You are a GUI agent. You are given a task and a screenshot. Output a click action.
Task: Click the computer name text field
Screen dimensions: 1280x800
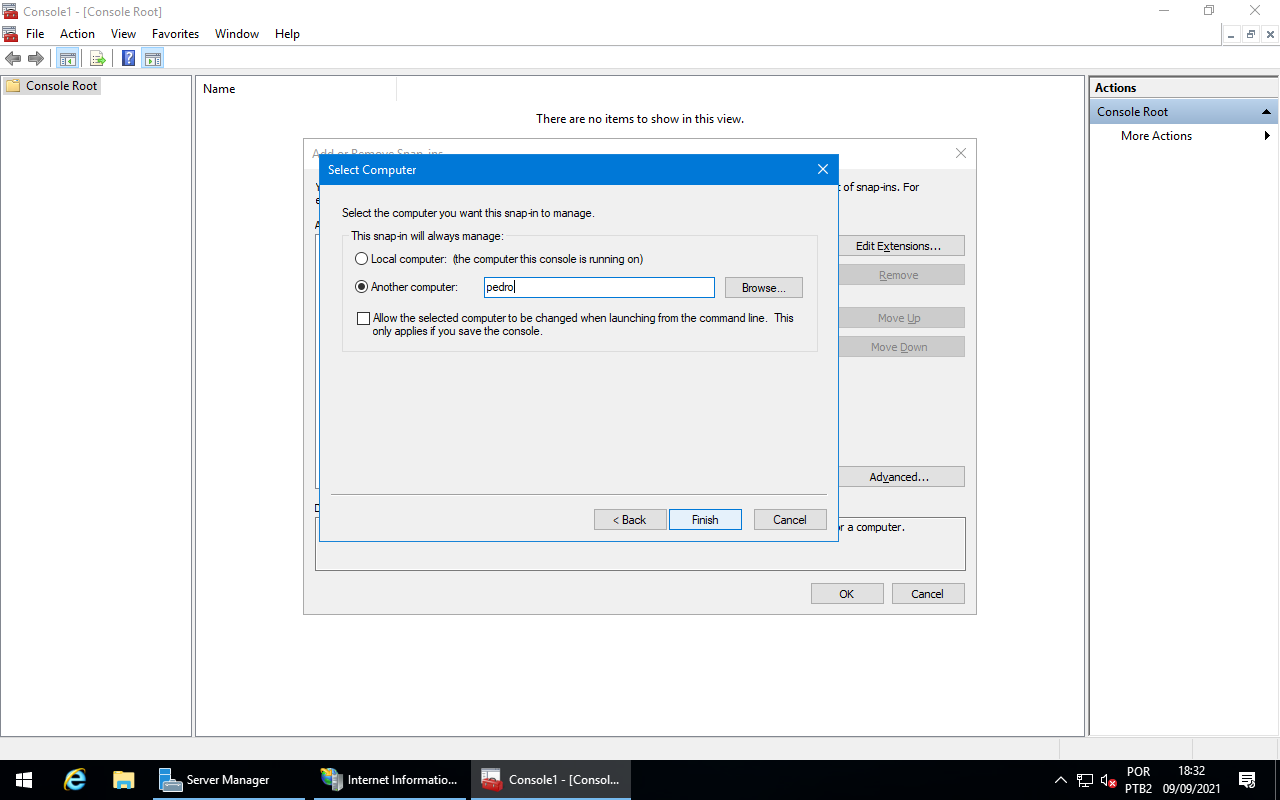click(x=599, y=288)
